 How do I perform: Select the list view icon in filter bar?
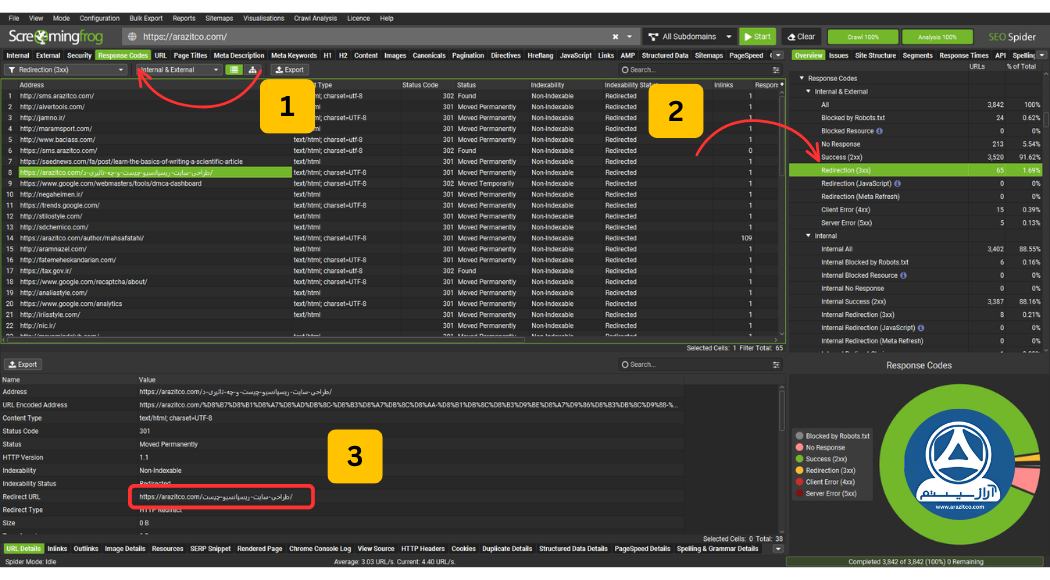[234, 70]
